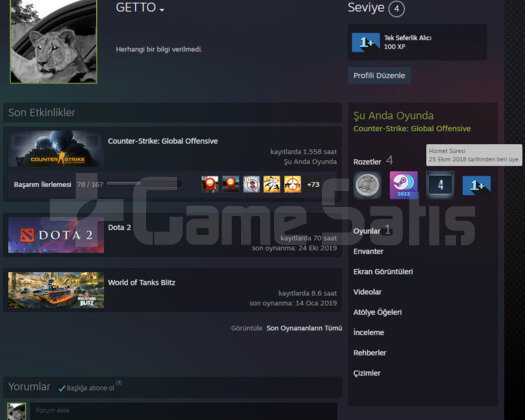
Task: Open the Counter-Strike banner thumbnail in recent activity
Action: pos(56,149)
